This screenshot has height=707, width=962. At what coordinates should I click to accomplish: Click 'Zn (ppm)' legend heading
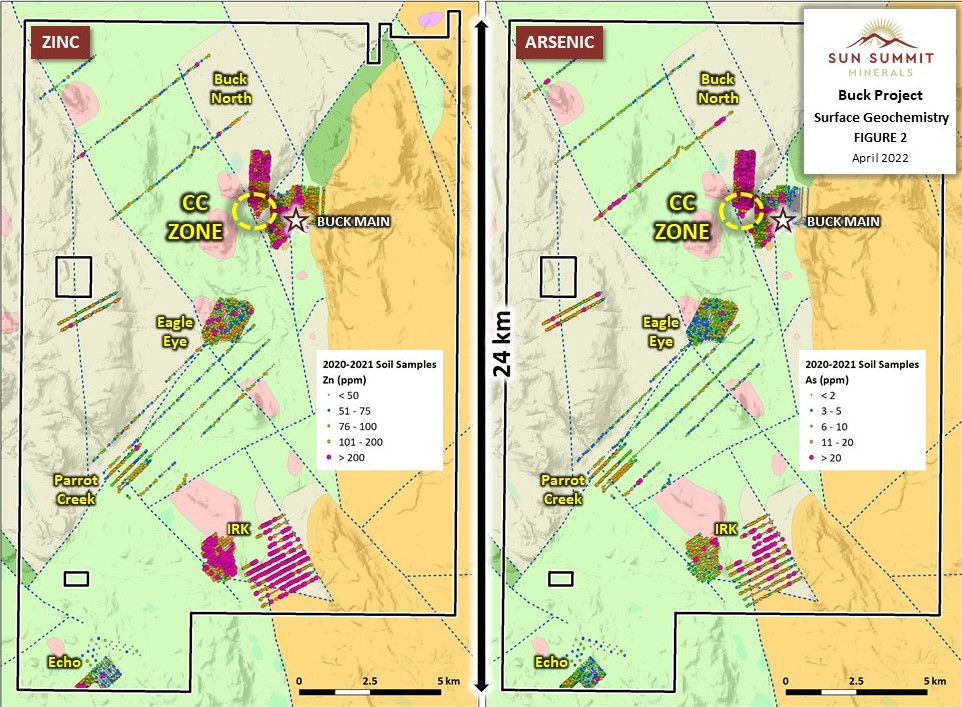tap(344, 380)
